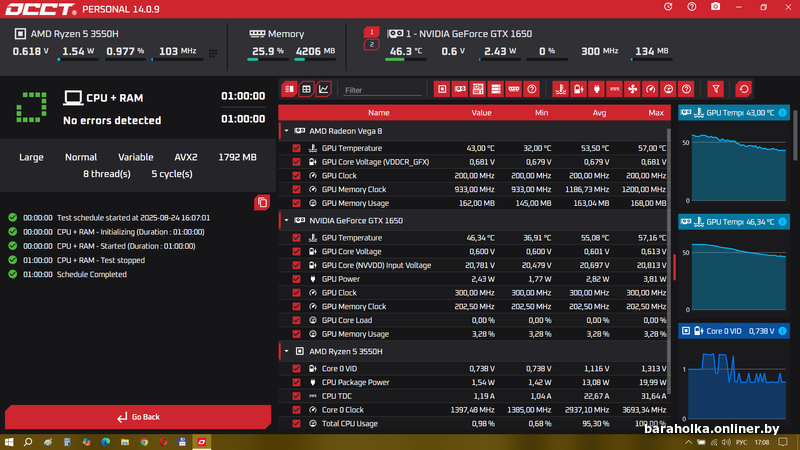Filter sensors by the GPU hardware icon
This screenshot has height=450, width=800.
[460, 89]
